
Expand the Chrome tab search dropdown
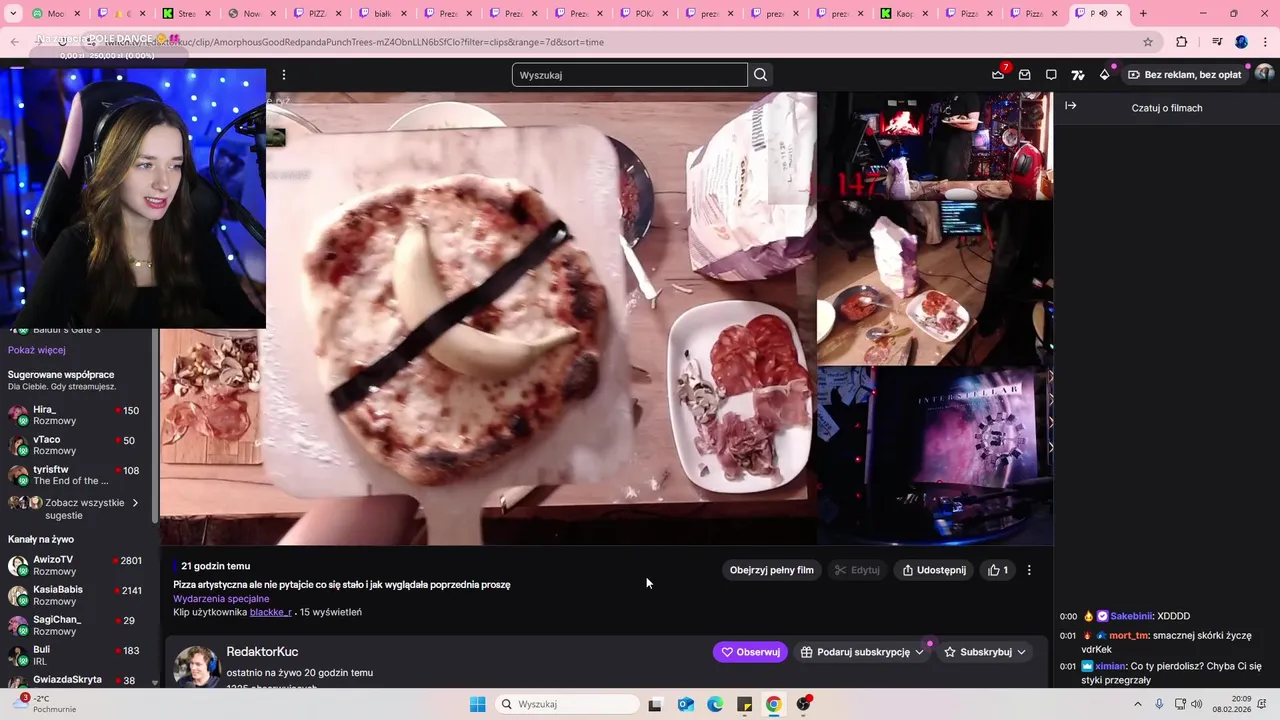13,13
